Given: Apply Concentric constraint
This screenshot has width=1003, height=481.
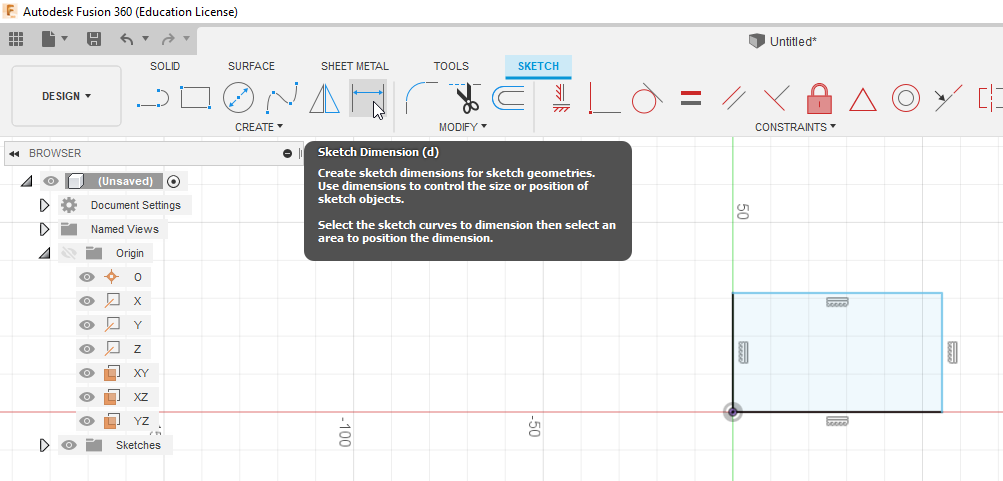Looking at the screenshot, I should coord(905,98).
